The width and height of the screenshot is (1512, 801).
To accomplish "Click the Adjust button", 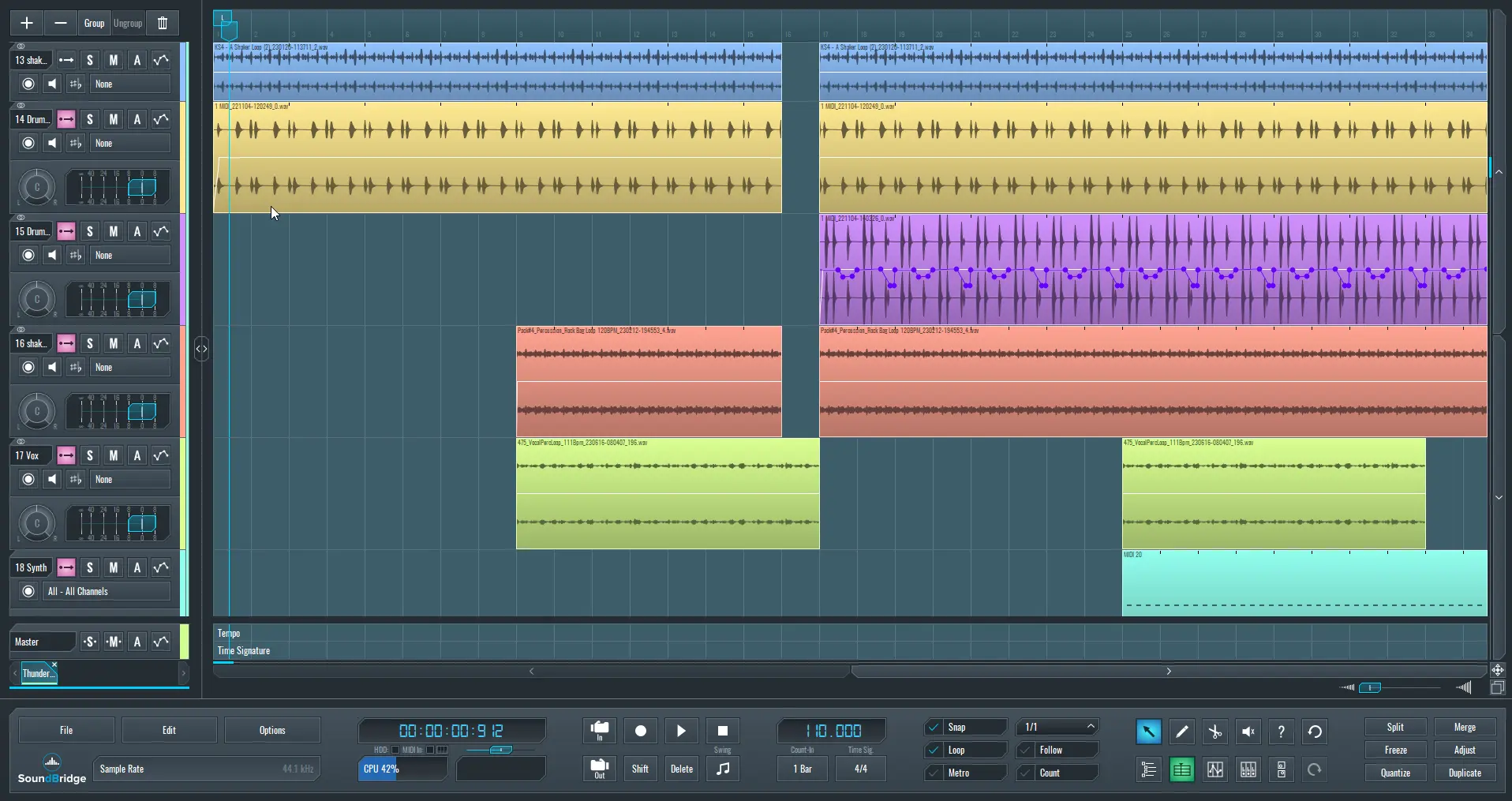I will pyautogui.click(x=1465, y=750).
